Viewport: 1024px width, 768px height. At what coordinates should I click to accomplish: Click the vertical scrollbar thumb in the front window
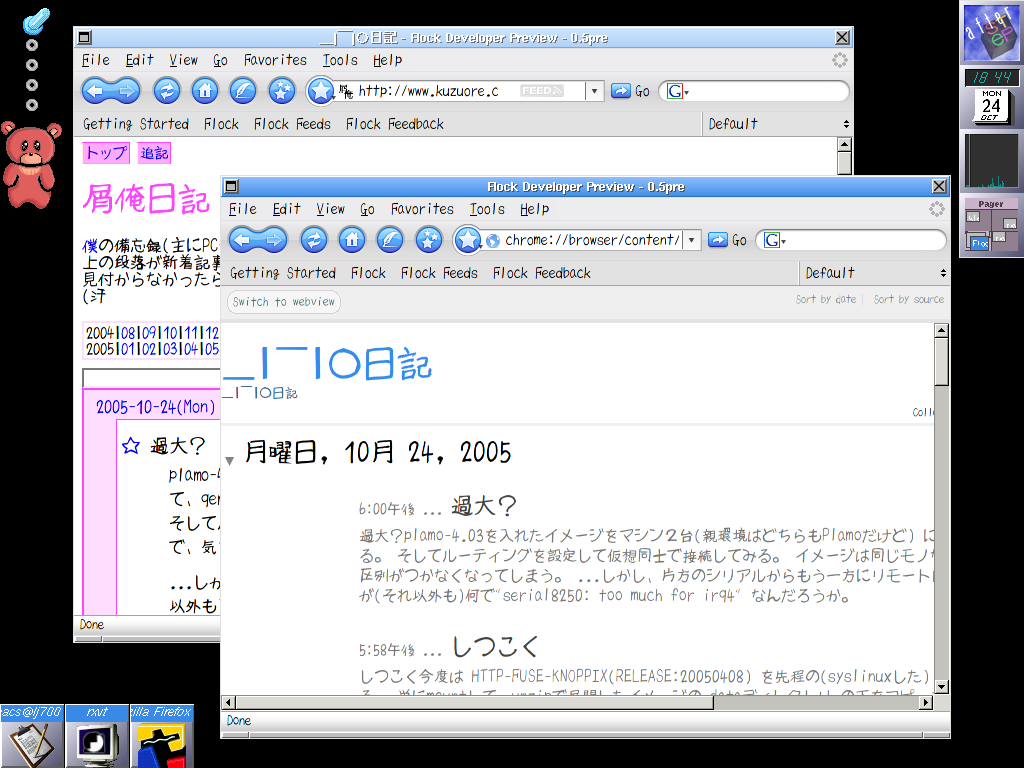(x=941, y=361)
